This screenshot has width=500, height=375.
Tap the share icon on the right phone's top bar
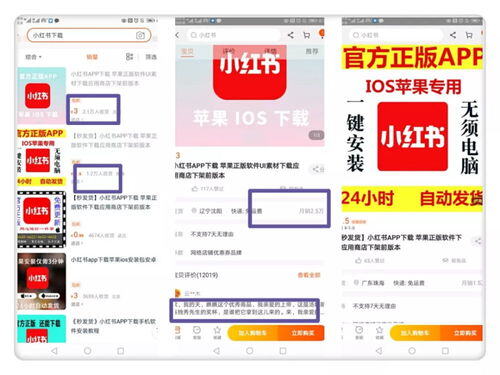(453, 35)
